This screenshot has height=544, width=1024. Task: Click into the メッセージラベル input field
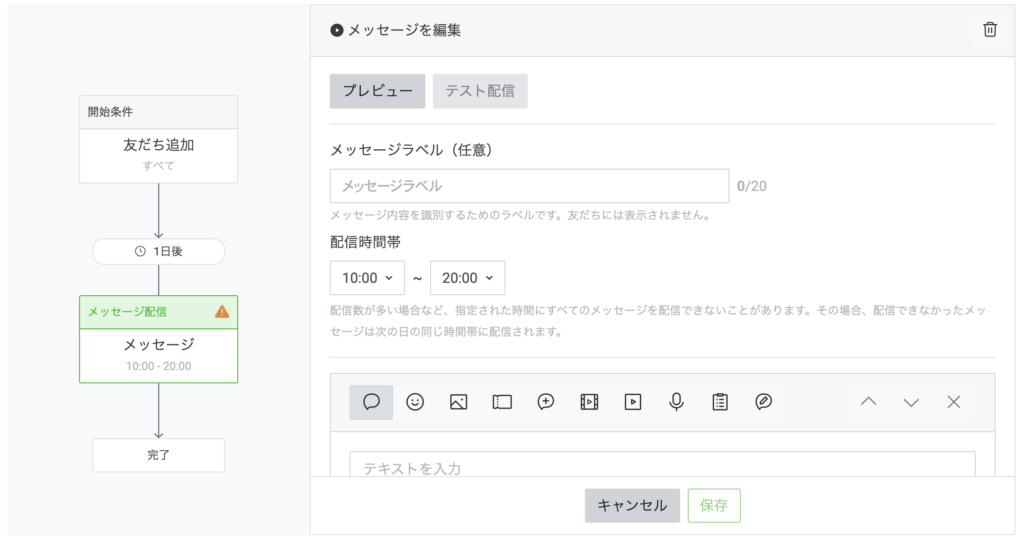tap(529, 186)
